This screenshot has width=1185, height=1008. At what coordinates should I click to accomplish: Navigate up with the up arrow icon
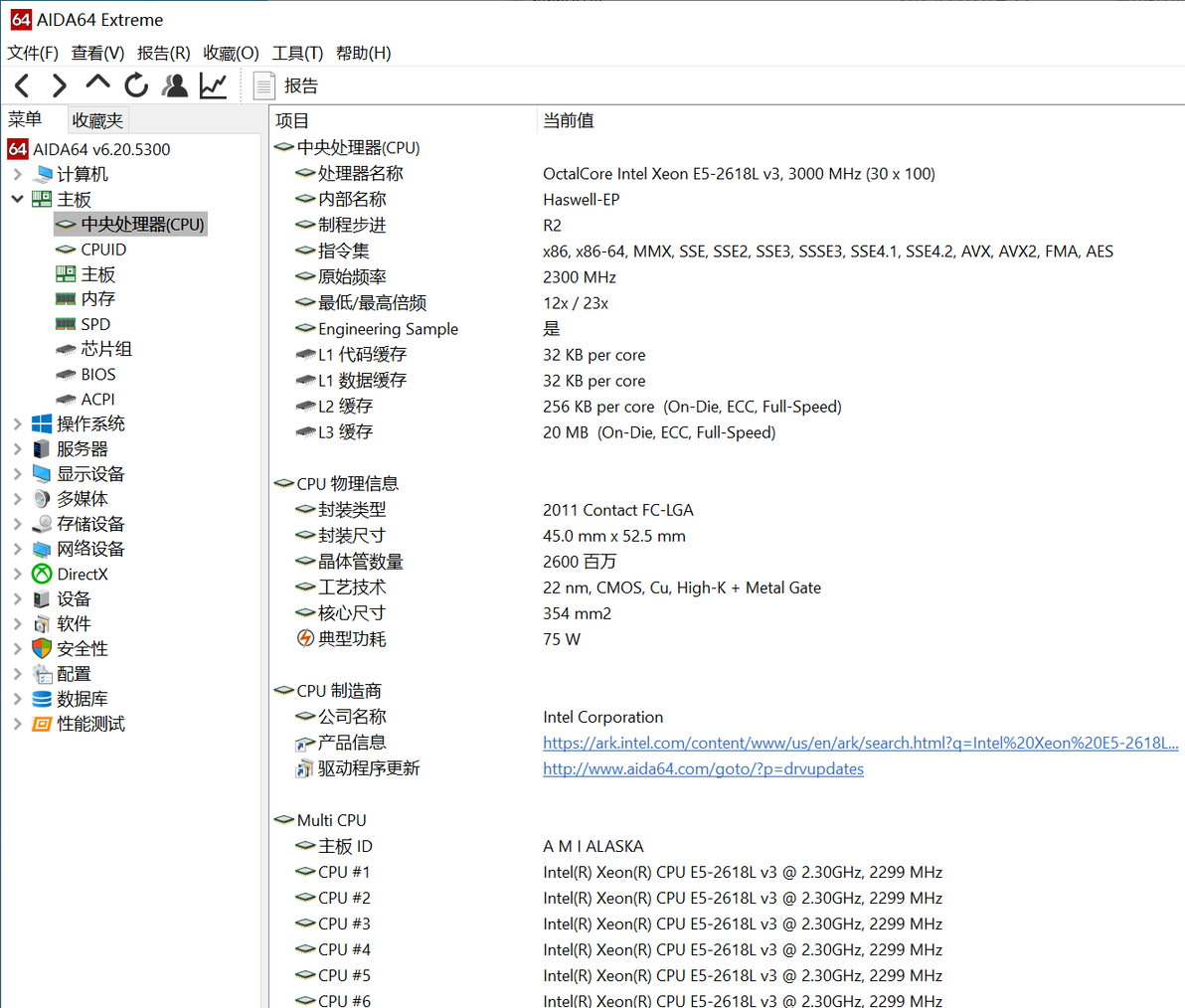click(x=97, y=84)
